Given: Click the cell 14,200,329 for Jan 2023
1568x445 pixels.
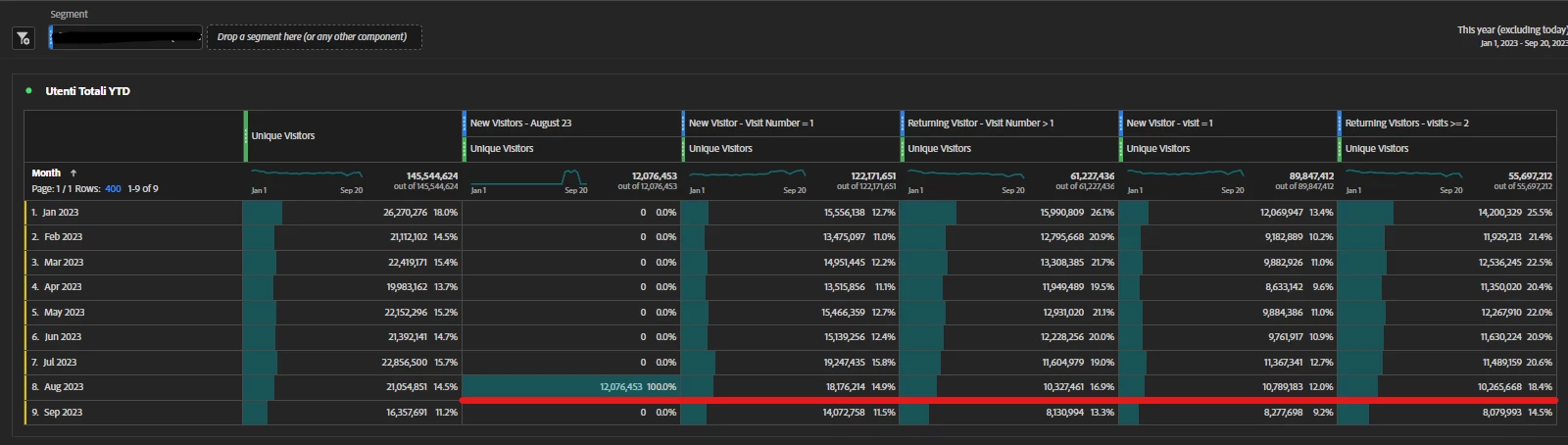Looking at the screenshot, I should [1446, 213].
